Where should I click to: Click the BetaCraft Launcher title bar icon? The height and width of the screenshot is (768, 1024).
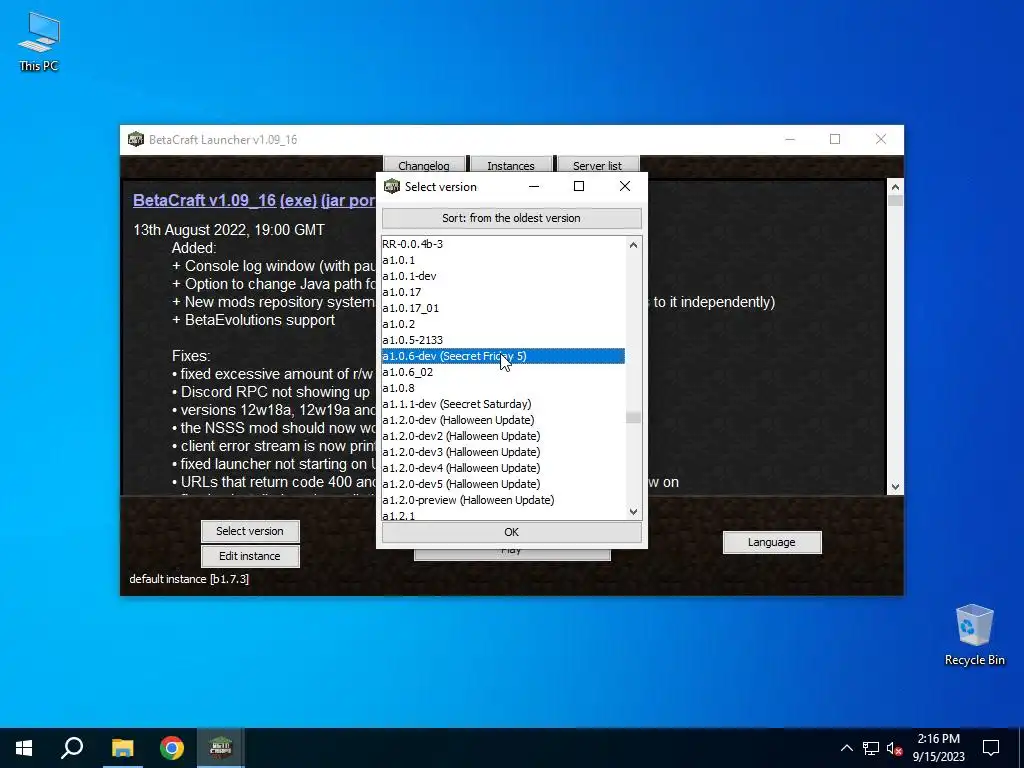point(135,139)
